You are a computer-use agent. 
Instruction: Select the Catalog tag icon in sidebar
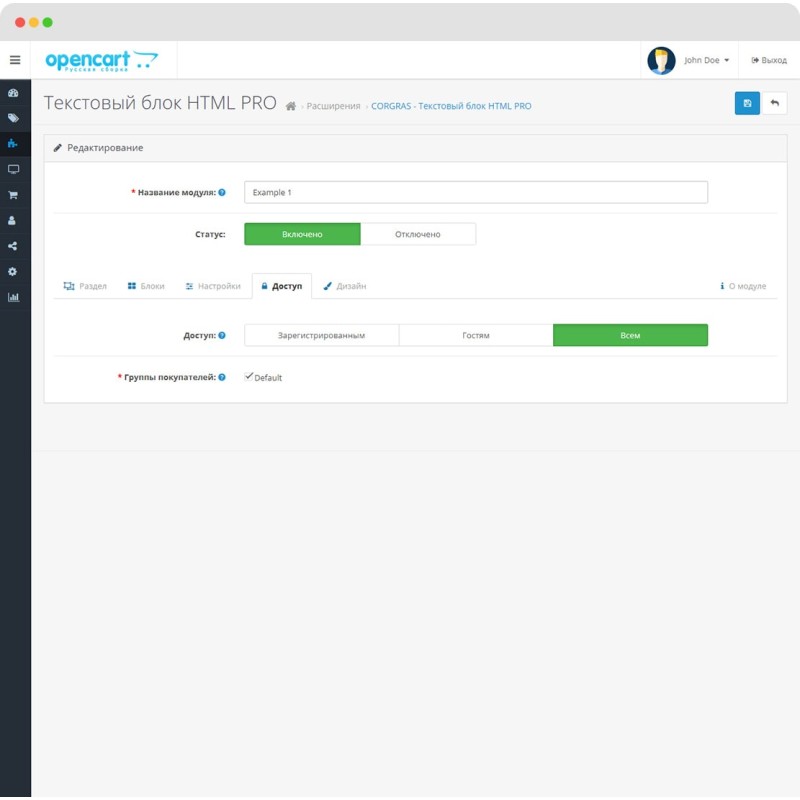[14, 119]
